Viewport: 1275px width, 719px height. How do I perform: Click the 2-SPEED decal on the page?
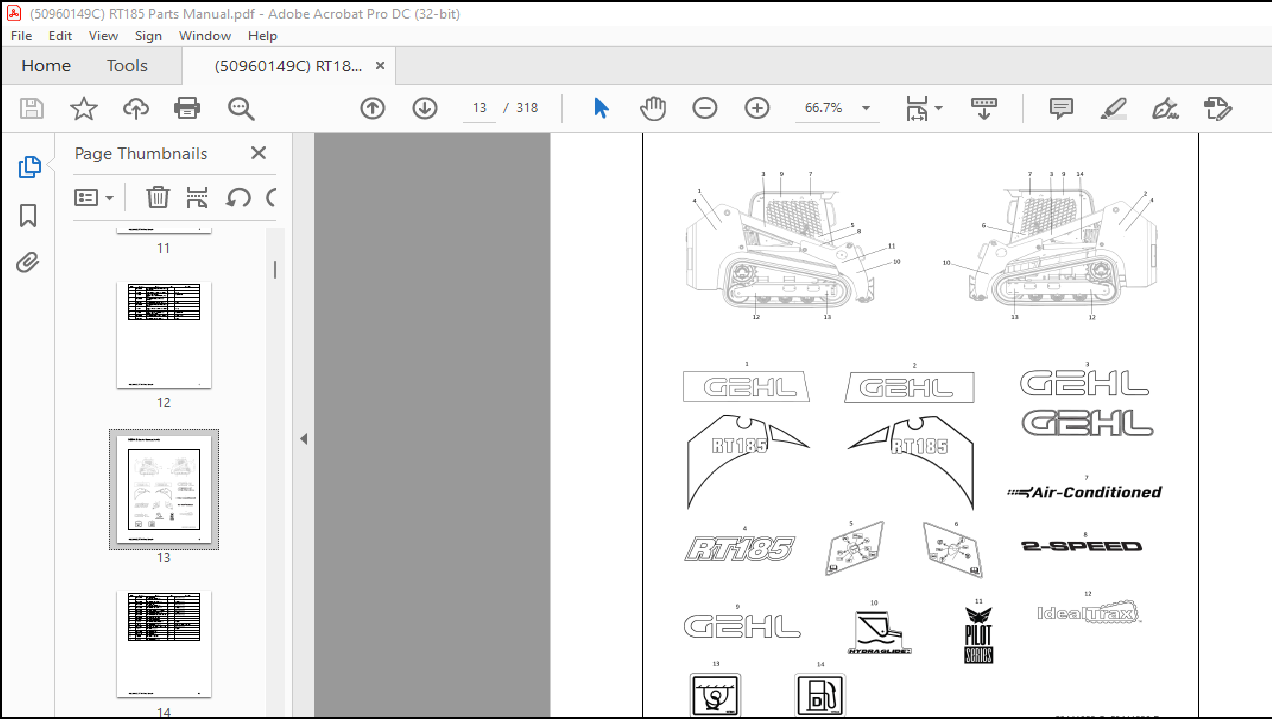click(1081, 546)
